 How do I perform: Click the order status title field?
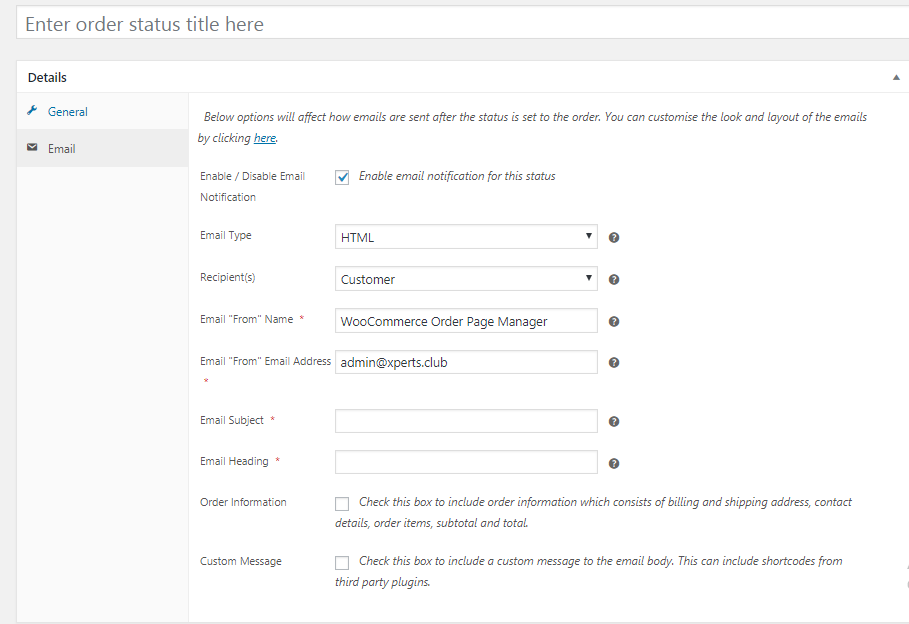pos(460,24)
